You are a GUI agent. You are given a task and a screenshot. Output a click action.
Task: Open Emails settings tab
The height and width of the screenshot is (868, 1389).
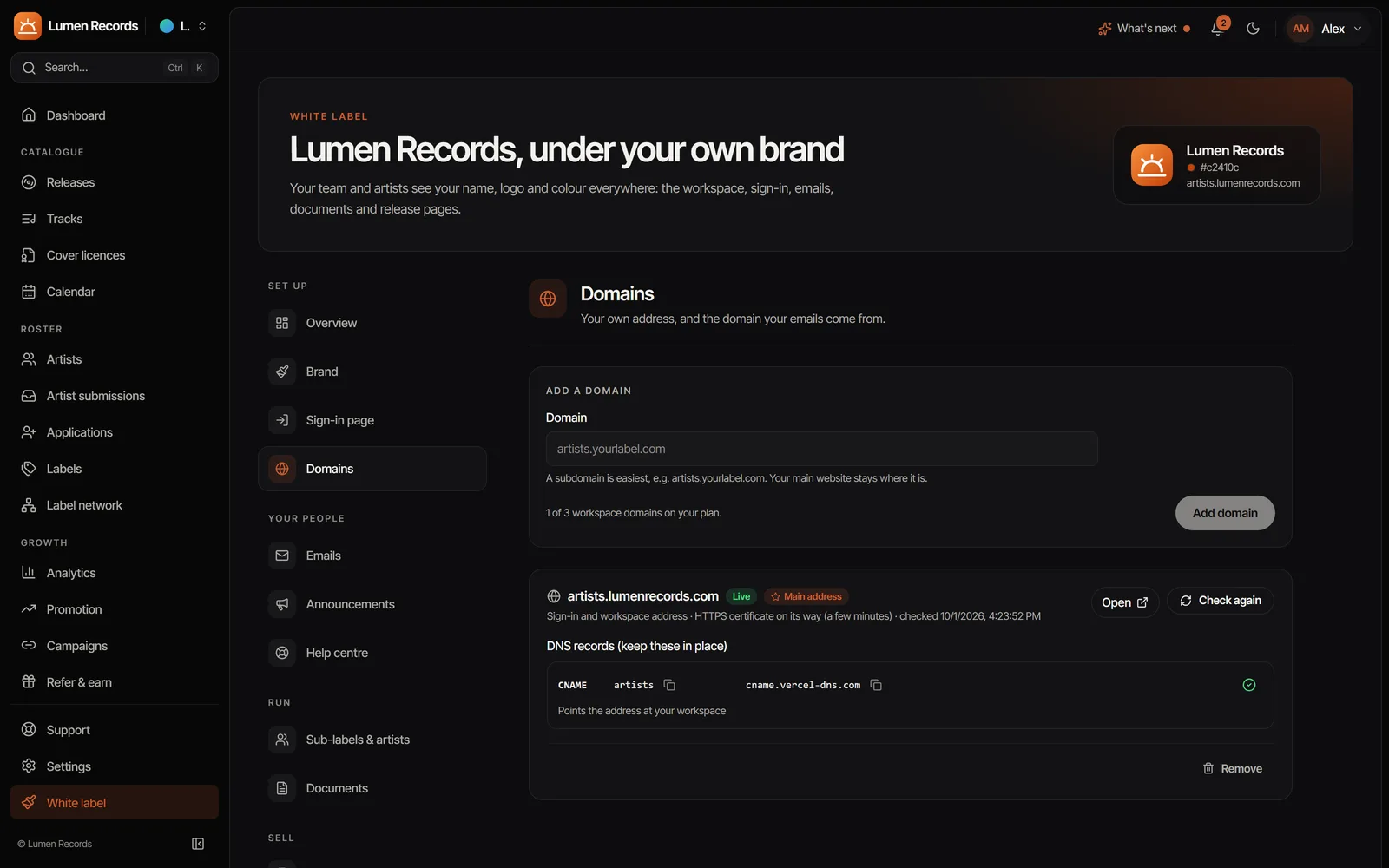tap(372, 556)
